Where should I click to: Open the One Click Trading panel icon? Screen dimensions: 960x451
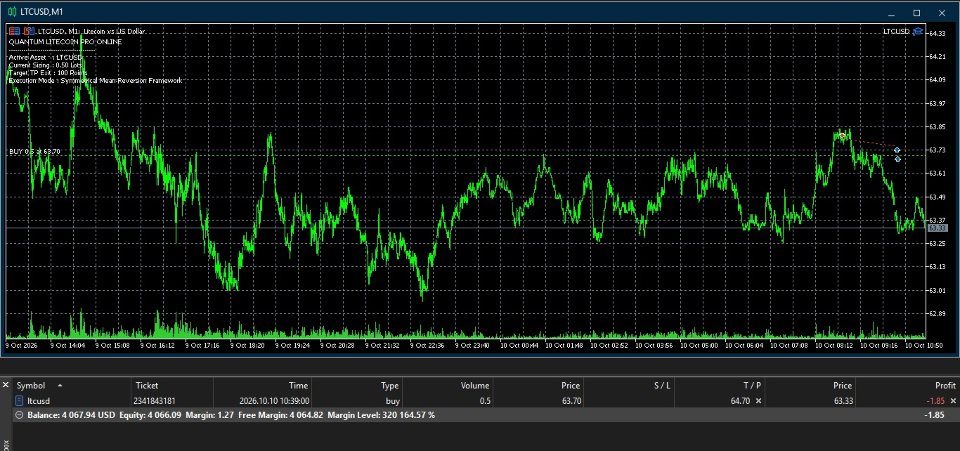click(14, 31)
